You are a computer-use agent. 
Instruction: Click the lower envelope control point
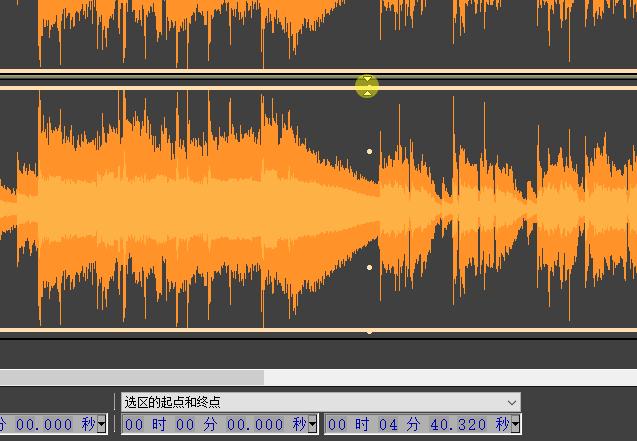tap(369, 267)
